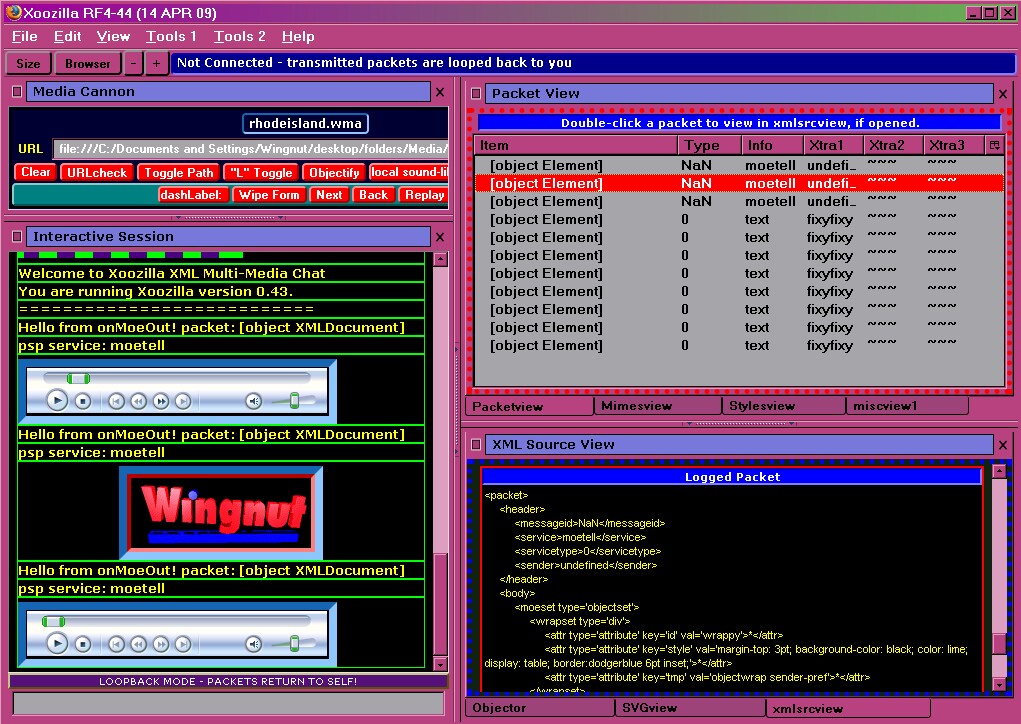The image size is (1021, 724).
Task: Click the Wingnut logo image in the chat
Action: [x=222, y=511]
